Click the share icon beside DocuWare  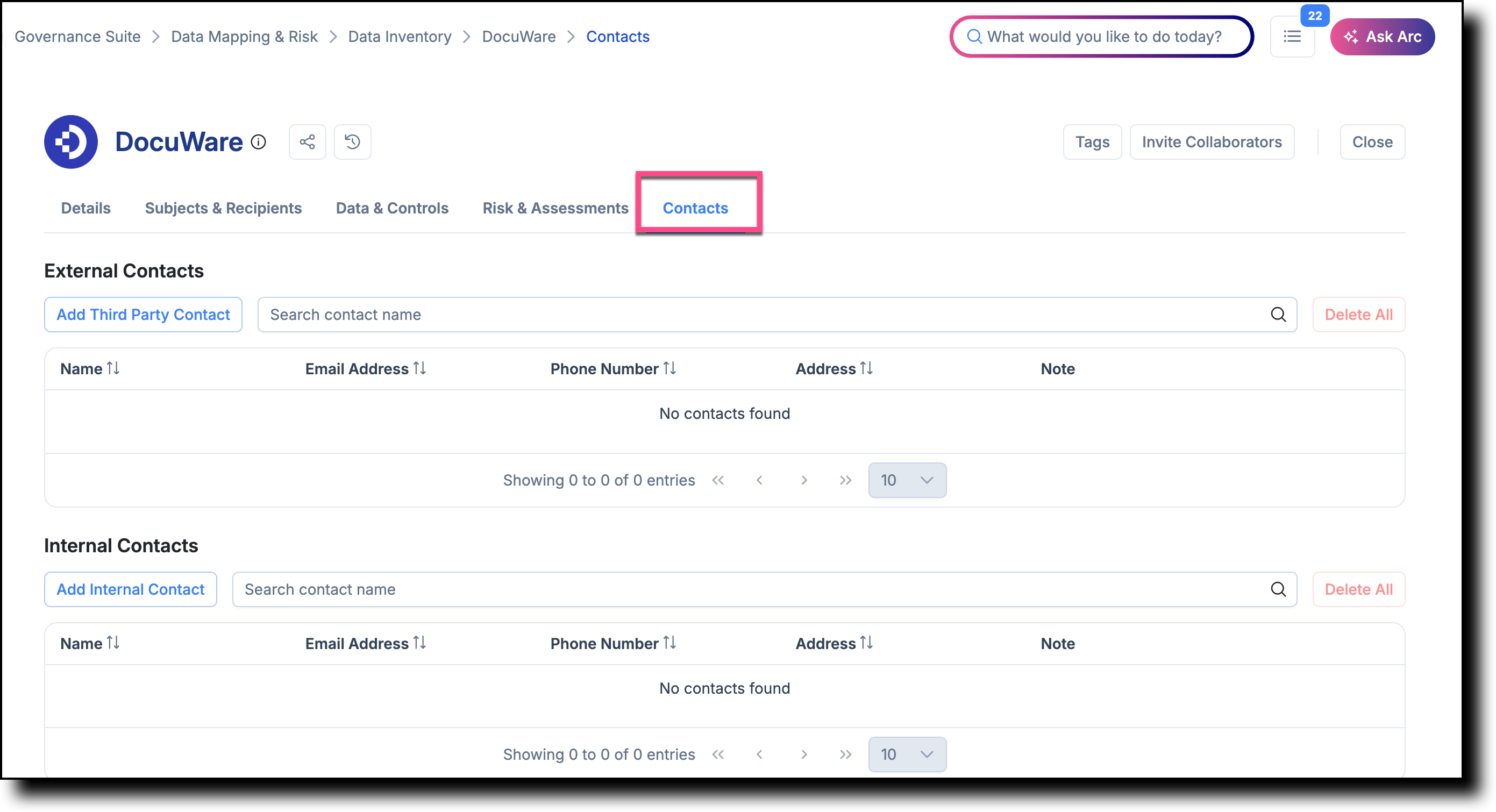click(307, 142)
